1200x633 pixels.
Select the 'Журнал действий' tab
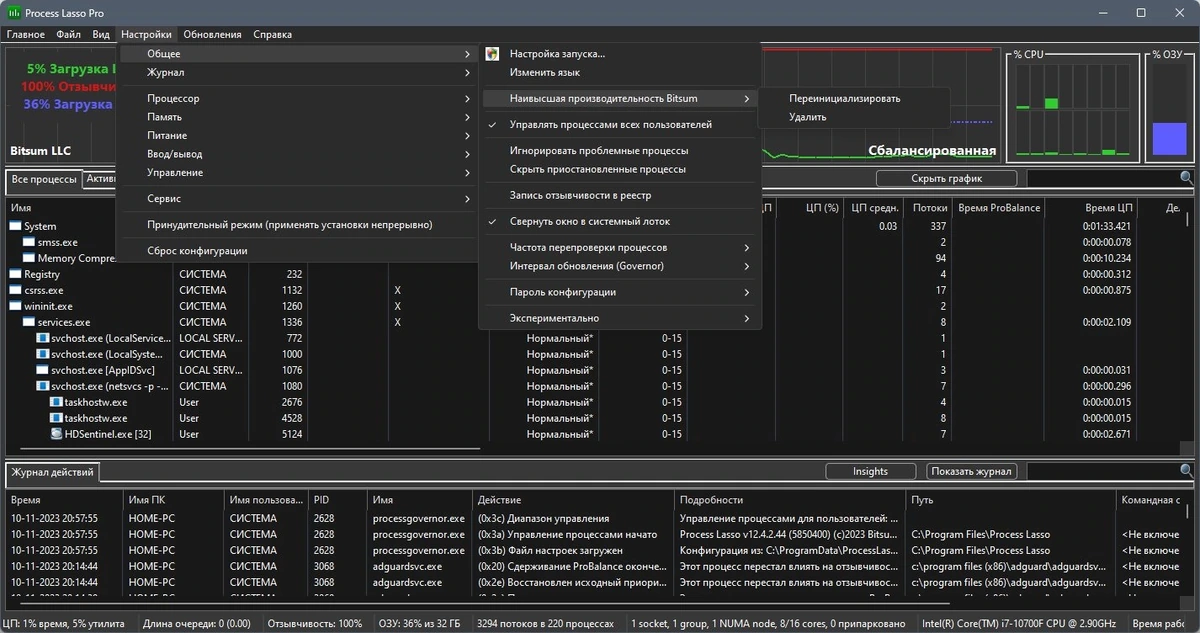53,472
